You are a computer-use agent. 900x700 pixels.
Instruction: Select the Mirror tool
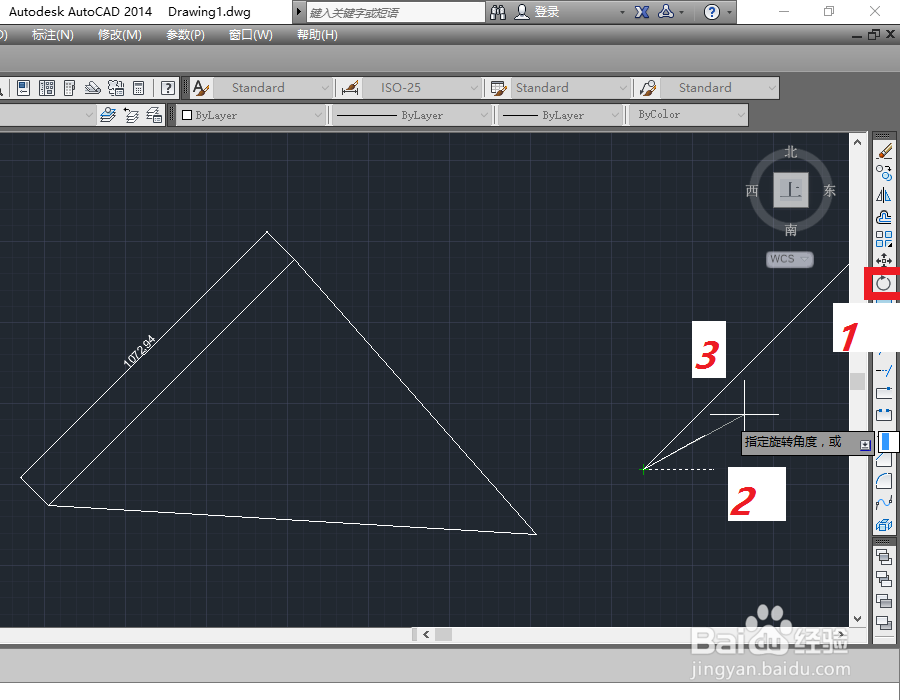[x=884, y=195]
